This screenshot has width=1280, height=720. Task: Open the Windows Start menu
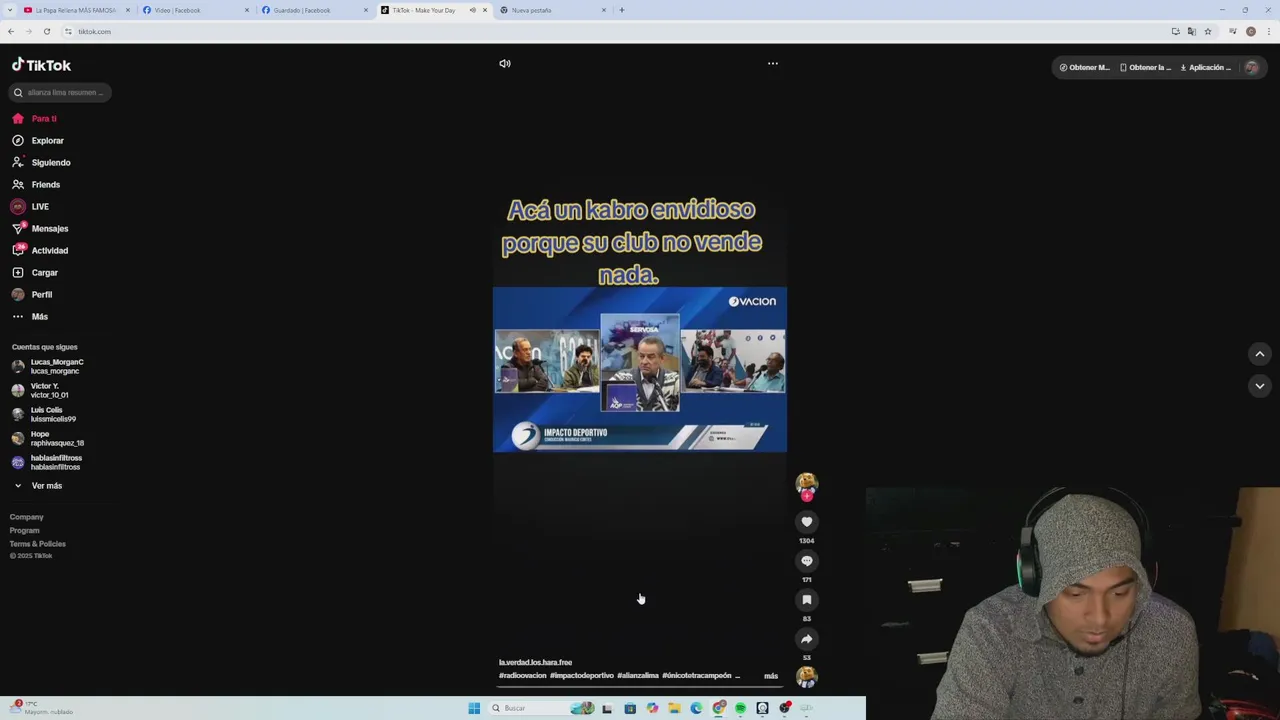[474, 708]
